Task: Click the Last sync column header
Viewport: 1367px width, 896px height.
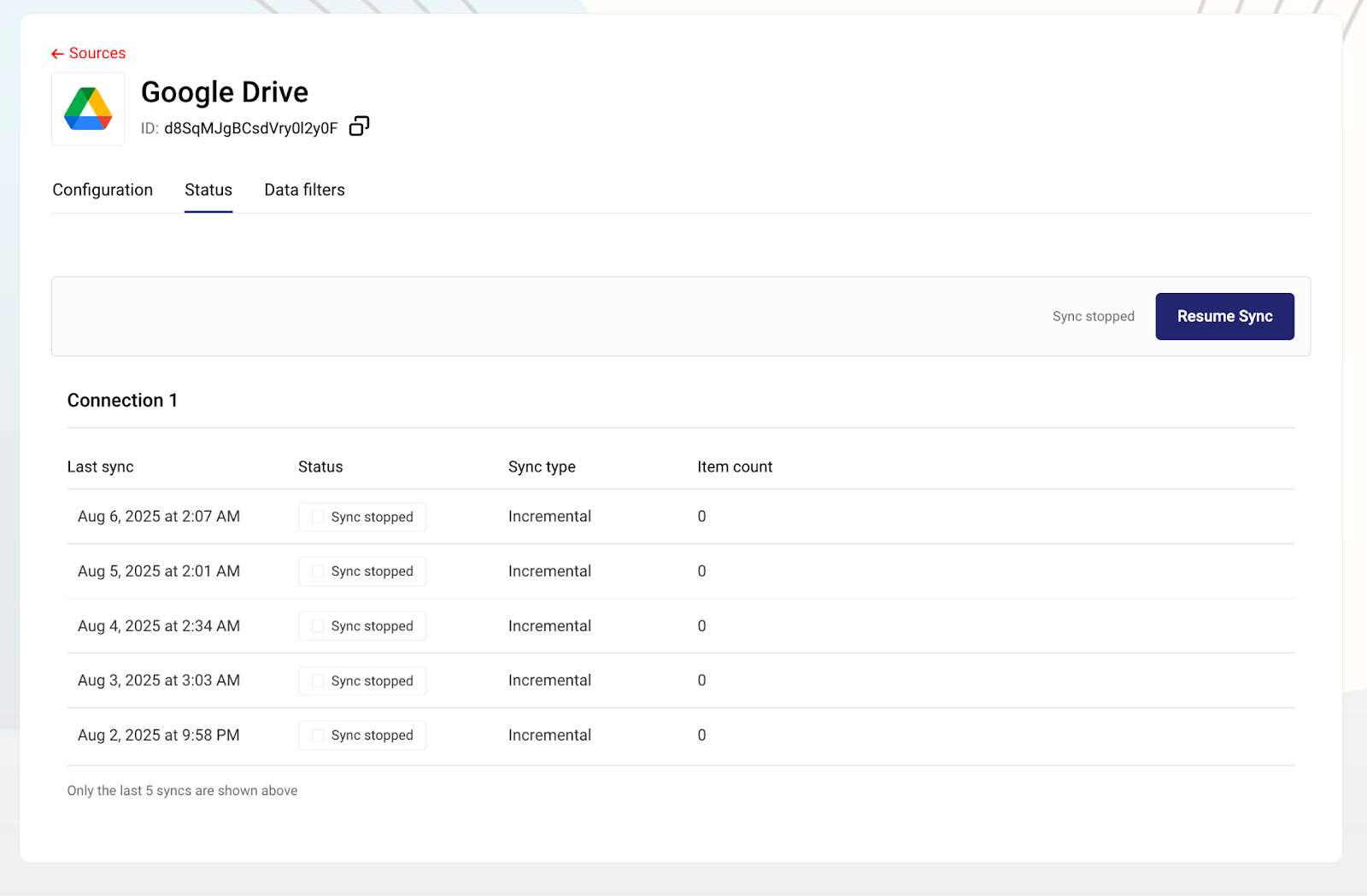Action: point(100,466)
